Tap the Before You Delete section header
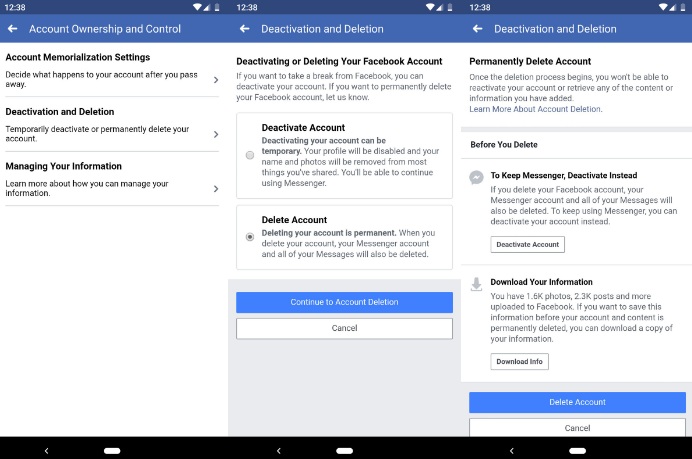The image size is (692, 459). coord(504,145)
